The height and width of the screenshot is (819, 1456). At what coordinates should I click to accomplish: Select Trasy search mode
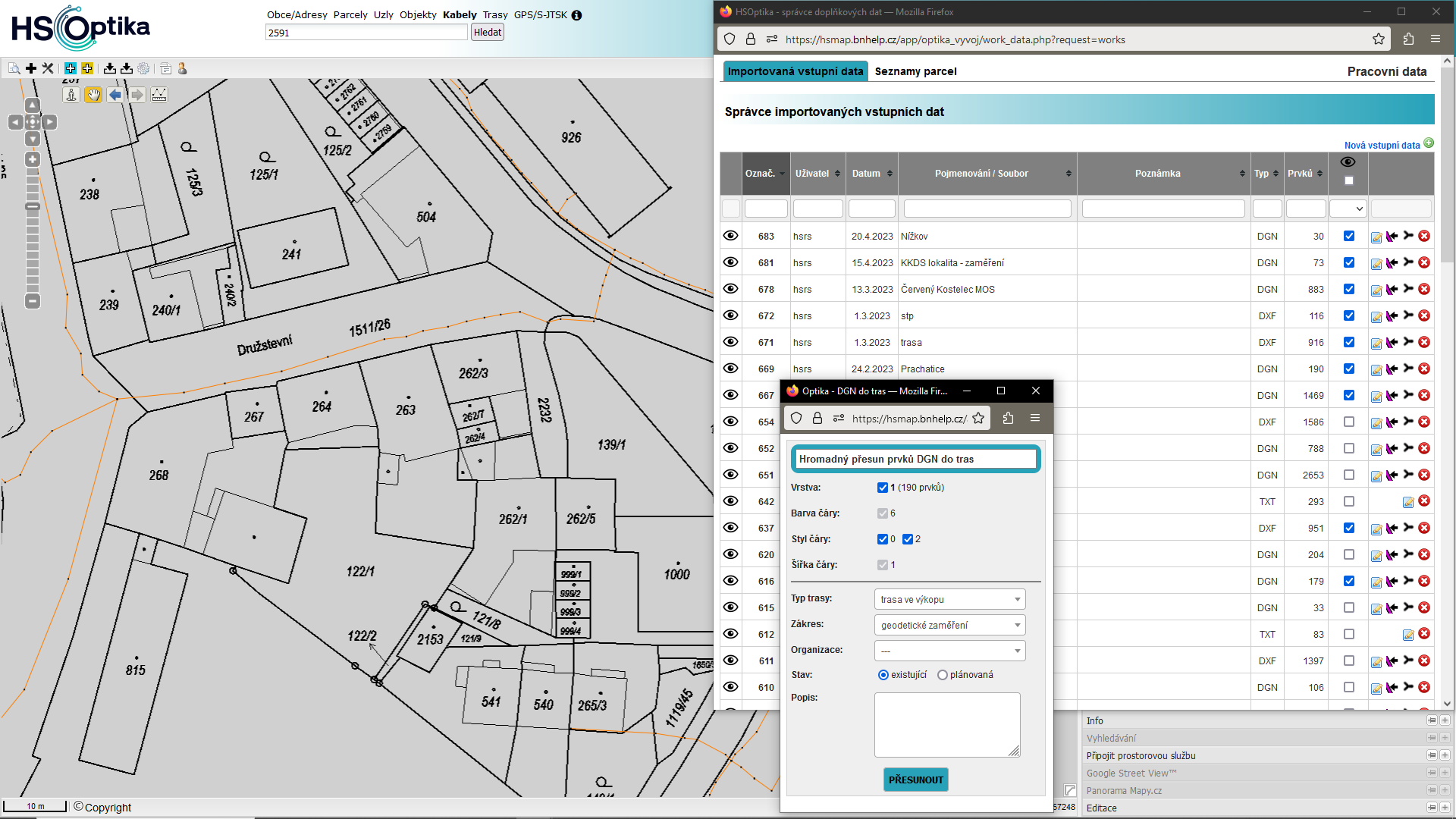pyautogui.click(x=495, y=14)
